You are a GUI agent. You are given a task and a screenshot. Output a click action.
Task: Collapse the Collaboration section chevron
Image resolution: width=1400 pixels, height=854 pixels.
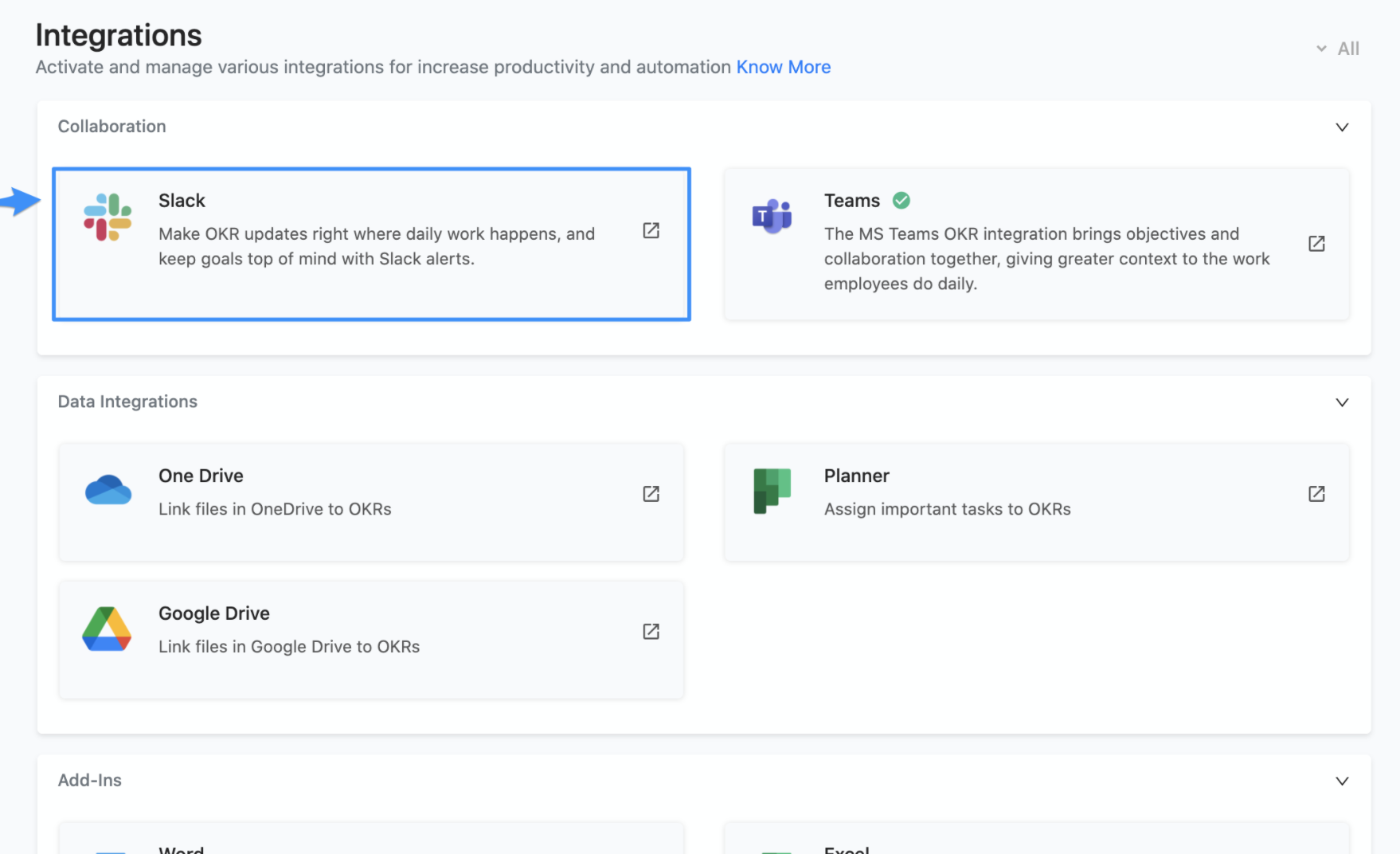pyautogui.click(x=1342, y=127)
